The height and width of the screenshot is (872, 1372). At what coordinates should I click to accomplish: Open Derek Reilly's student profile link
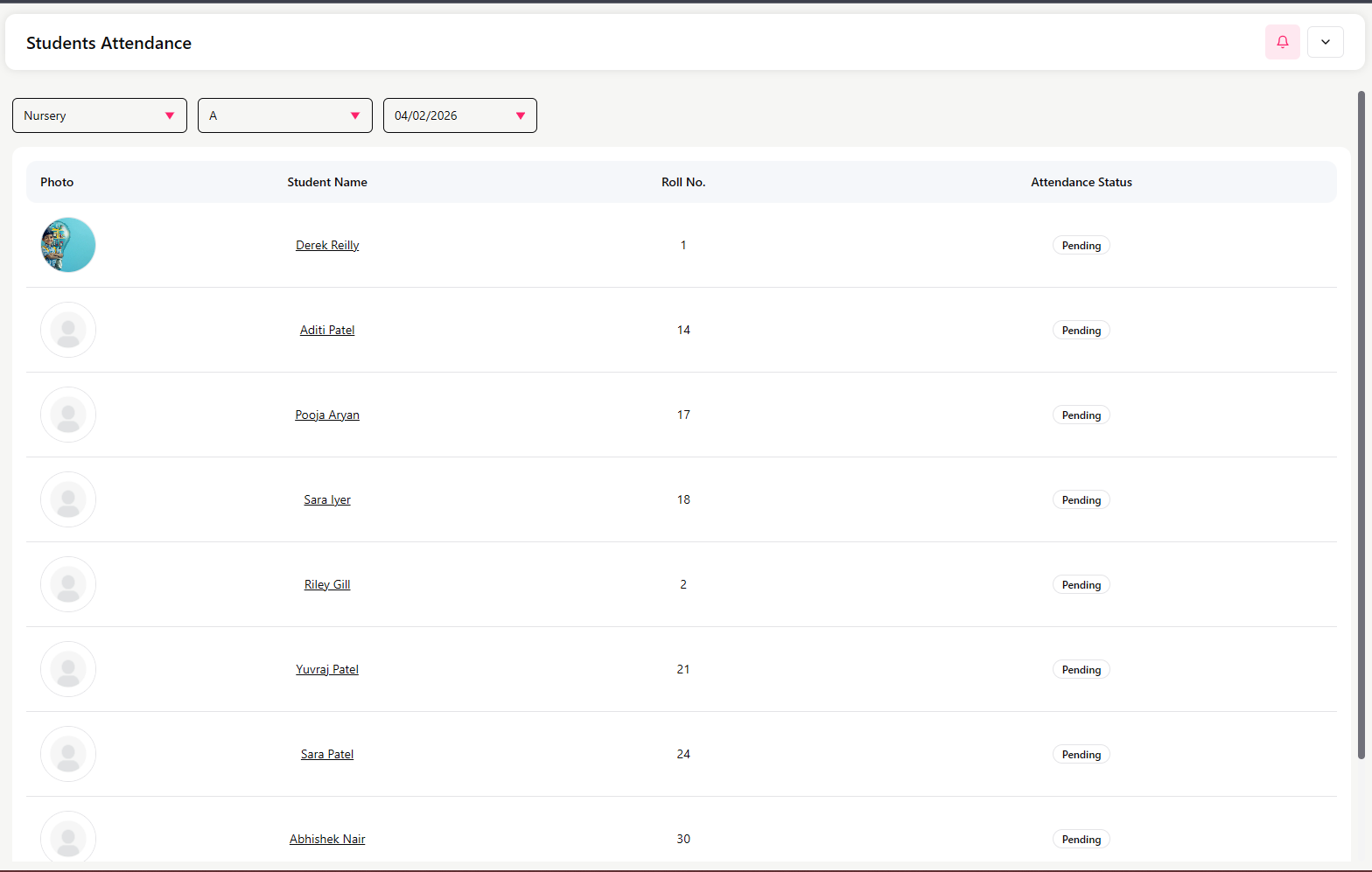tap(327, 246)
